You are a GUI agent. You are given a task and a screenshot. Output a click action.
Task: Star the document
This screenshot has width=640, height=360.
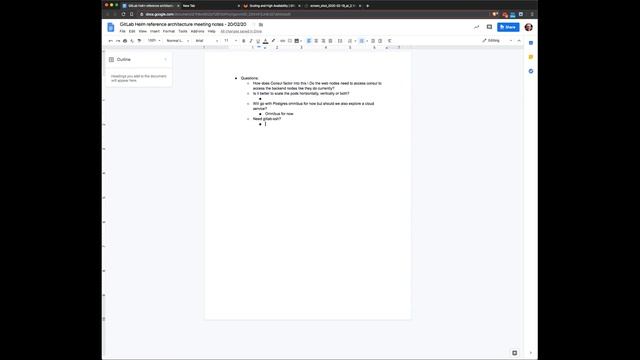coord(253,24)
